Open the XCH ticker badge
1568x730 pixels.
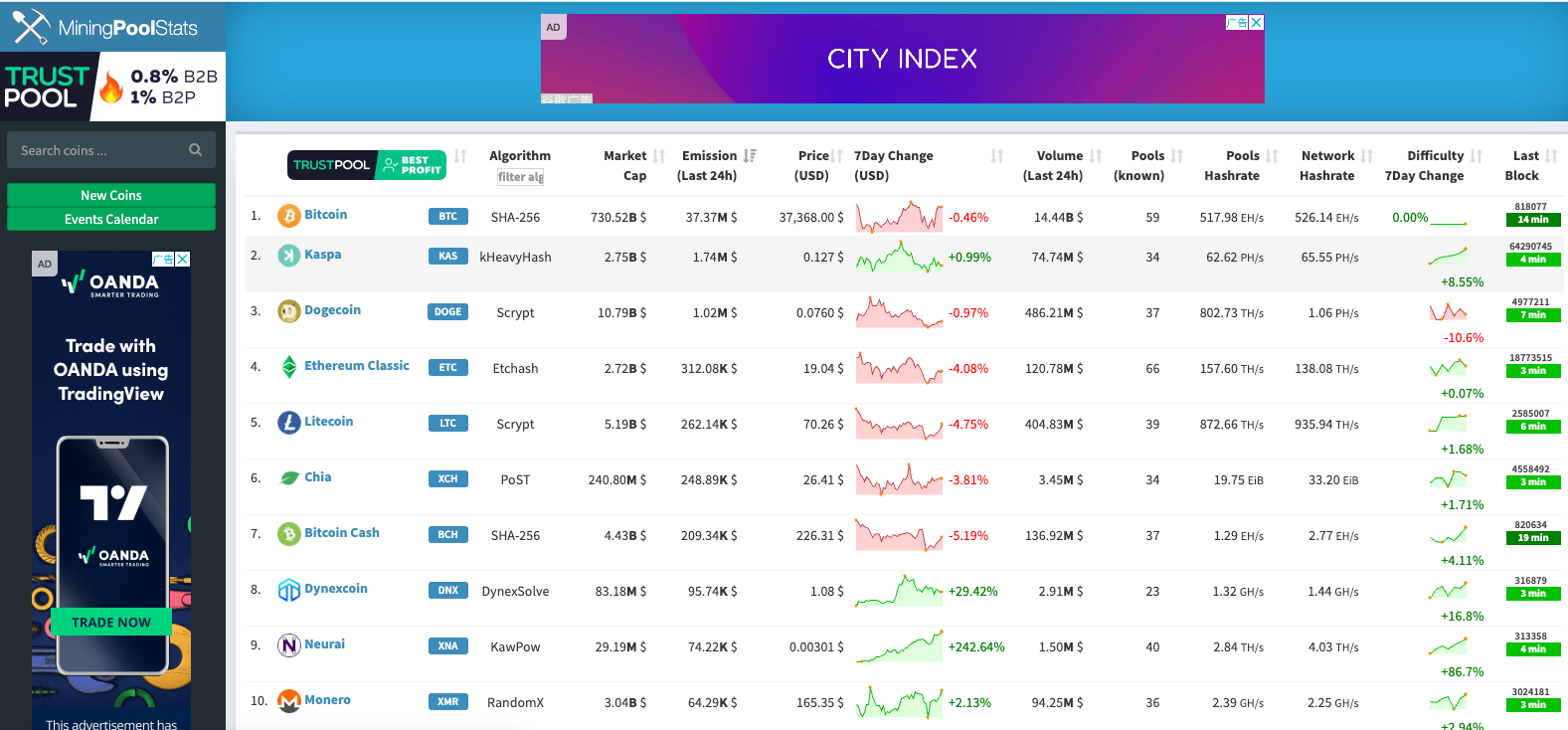coord(447,478)
